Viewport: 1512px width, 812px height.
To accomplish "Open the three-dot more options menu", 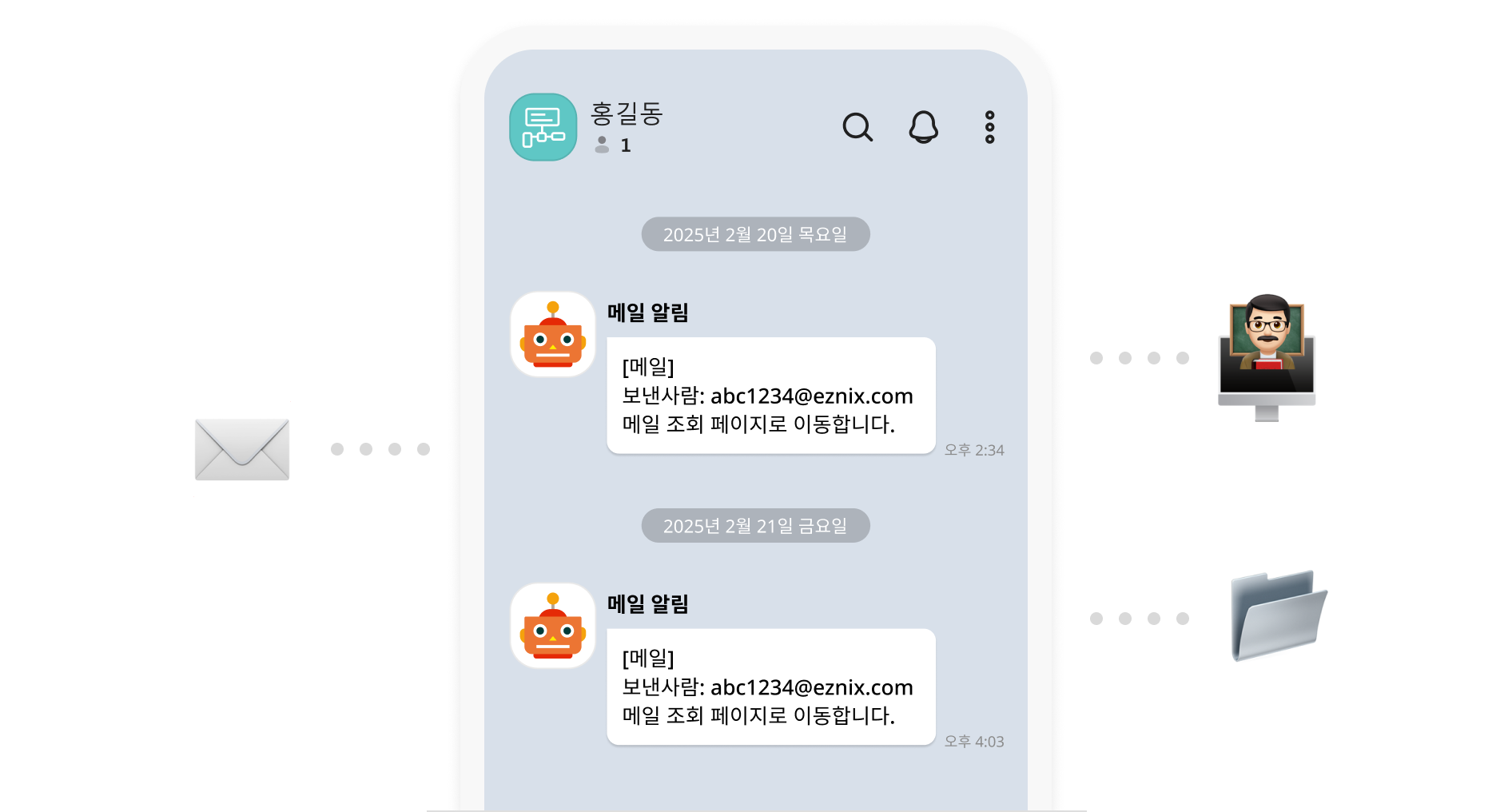I will coord(989,127).
